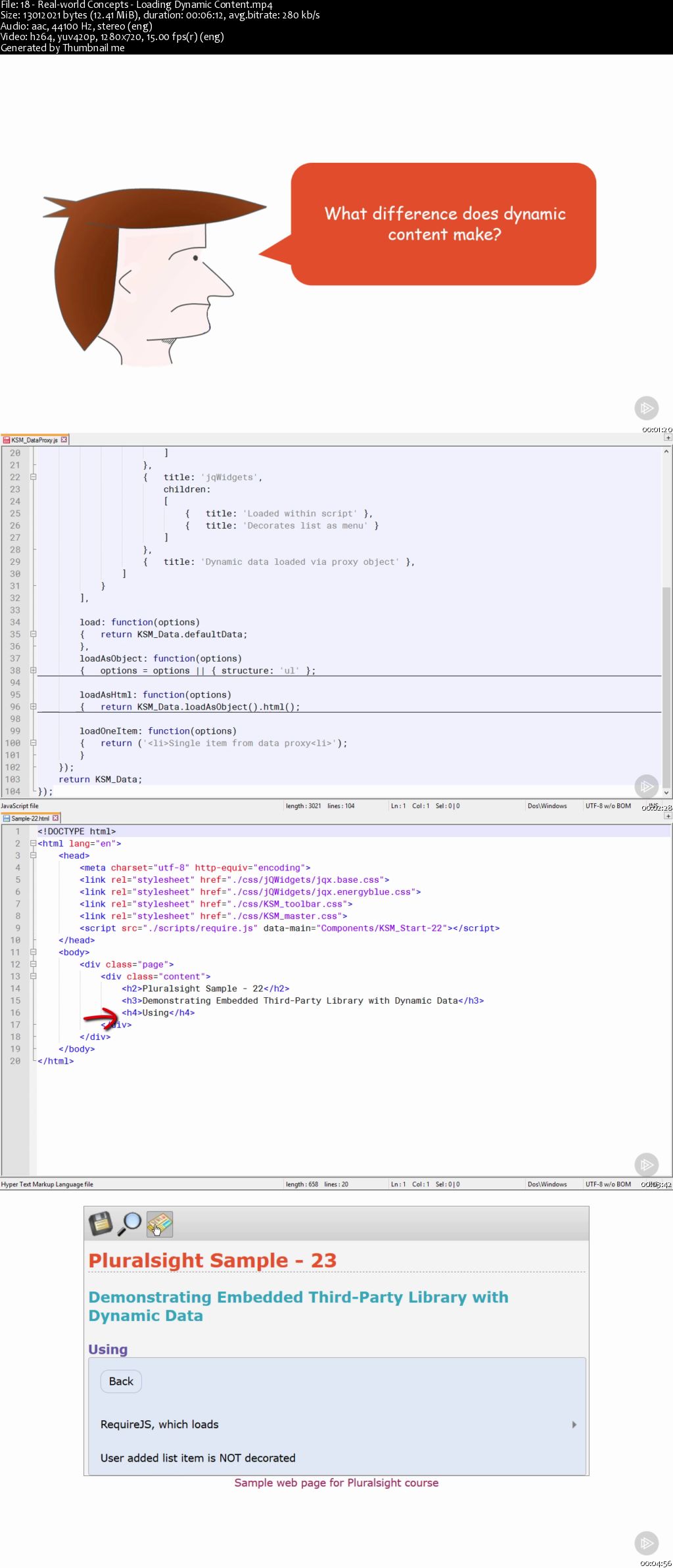Click the '<h2>Pluralsight Sample - 22</h2>' line

[x=205, y=989]
